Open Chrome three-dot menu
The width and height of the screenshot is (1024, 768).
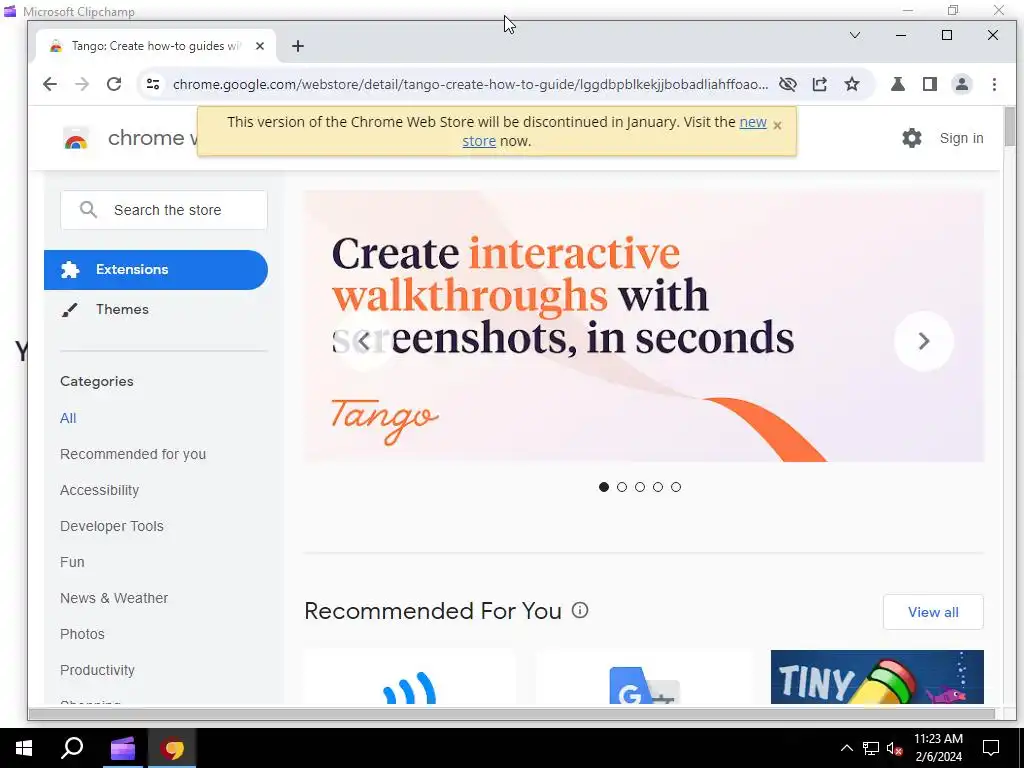(994, 84)
